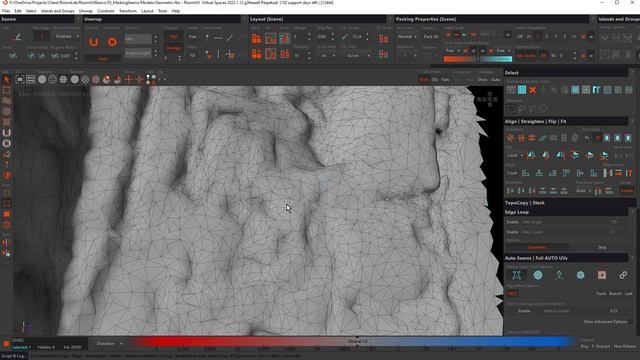Screen dimensions: 640x360
Task: Open the Unwrap menu
Action: tap(86, 11)
